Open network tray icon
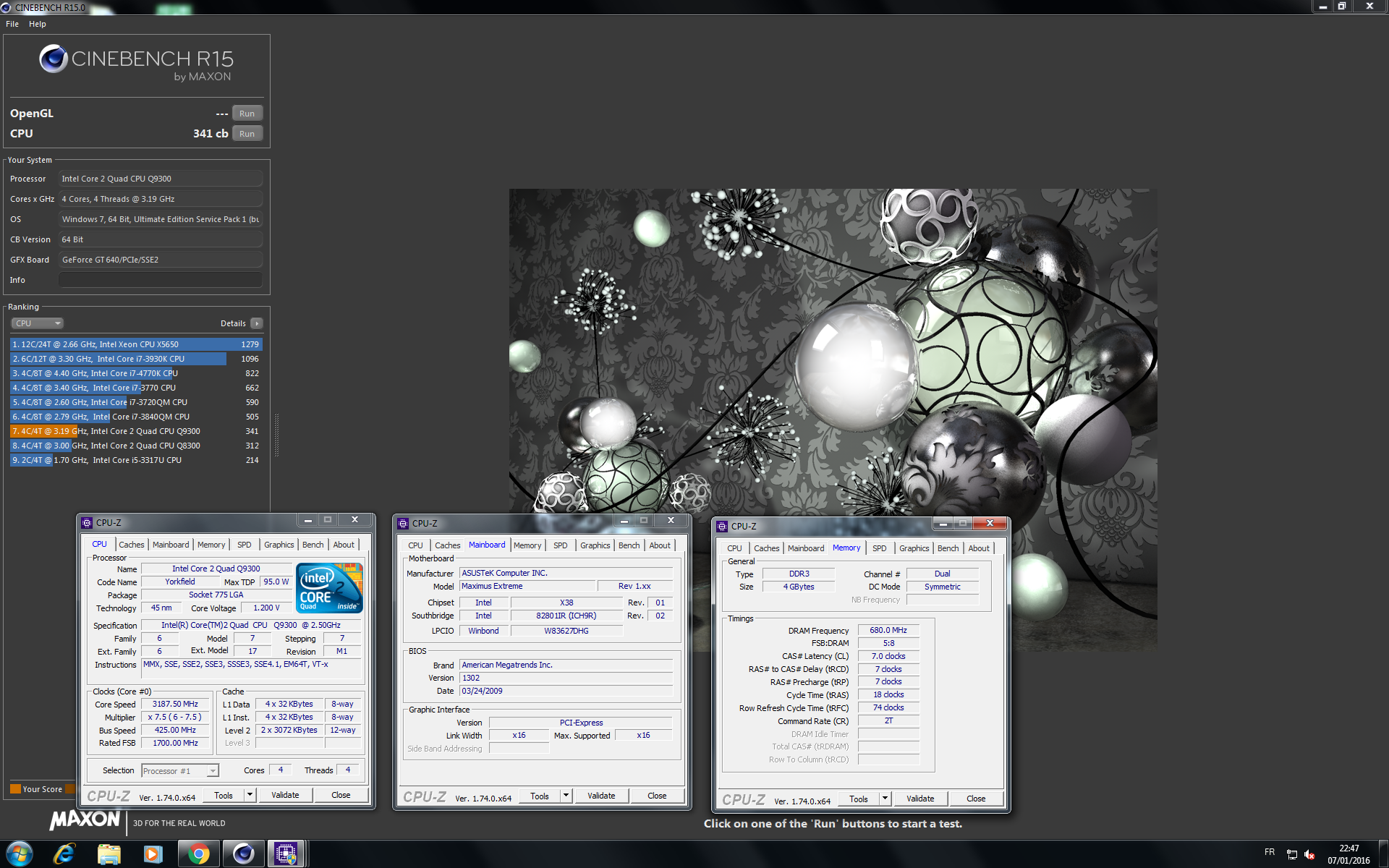Image resolution: width=1389 pixels, height=868 pixels. [x=1291, y=854]
